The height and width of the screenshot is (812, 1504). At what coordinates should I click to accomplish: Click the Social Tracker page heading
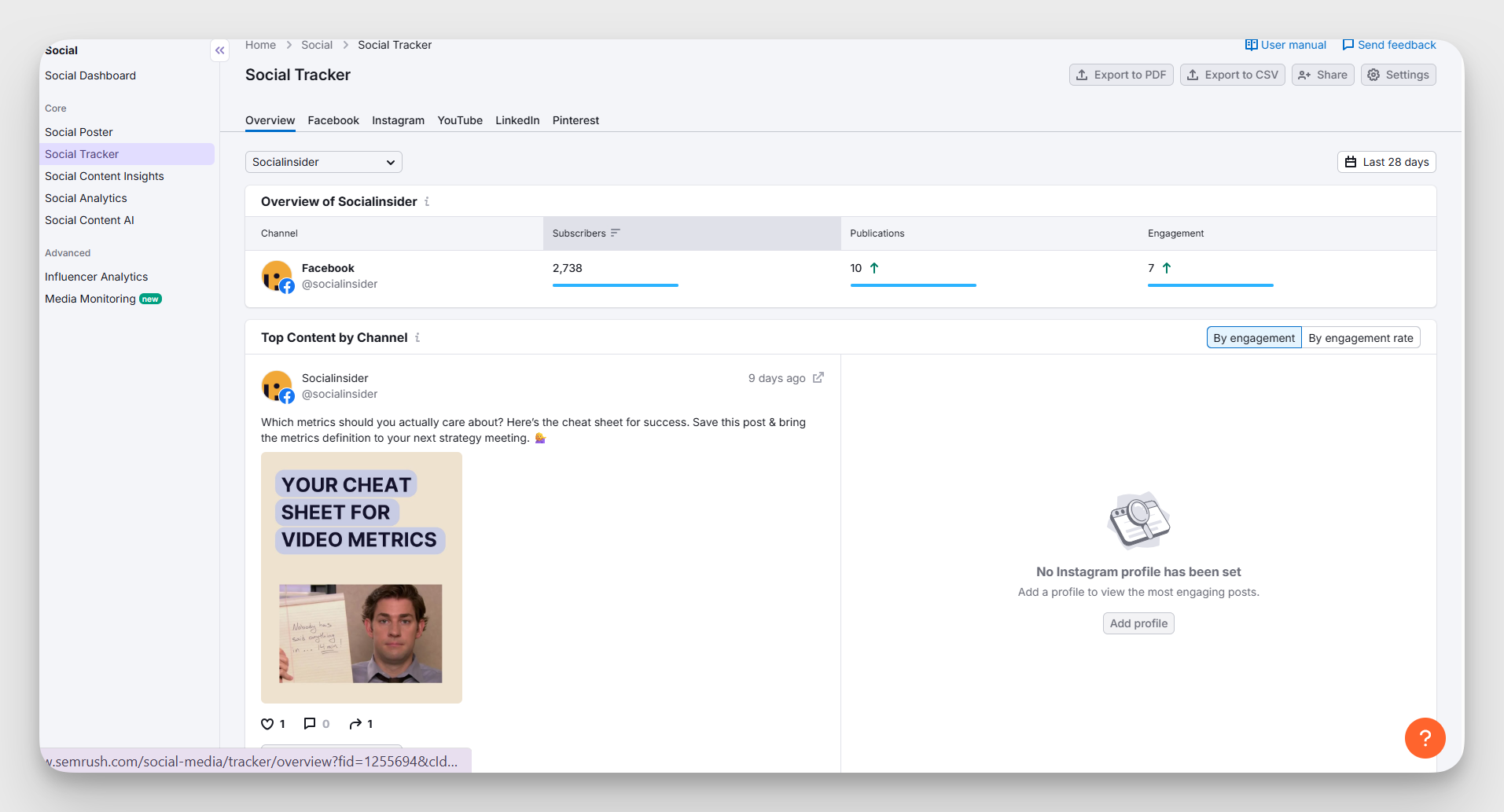(x=298, y=75)
